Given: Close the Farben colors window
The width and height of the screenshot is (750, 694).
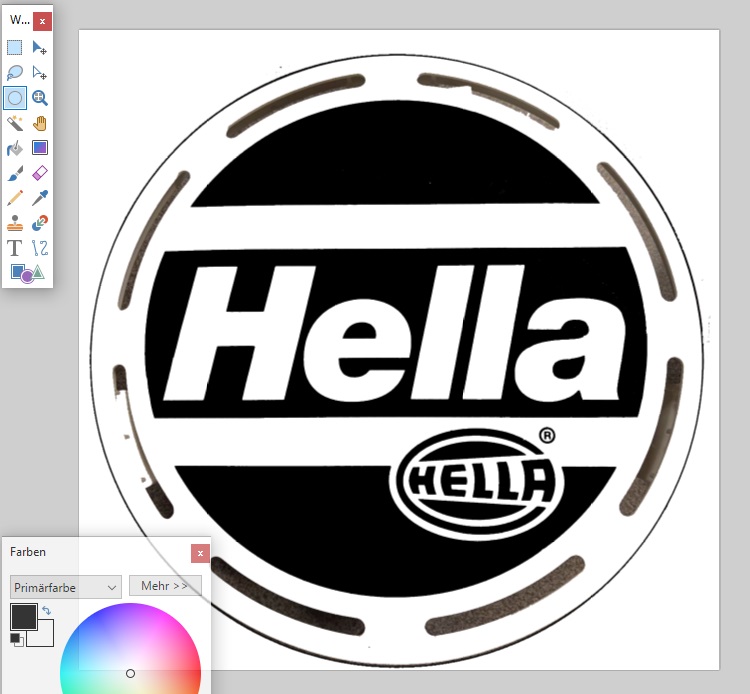Looking at the screenshot, I should [200, 553].
